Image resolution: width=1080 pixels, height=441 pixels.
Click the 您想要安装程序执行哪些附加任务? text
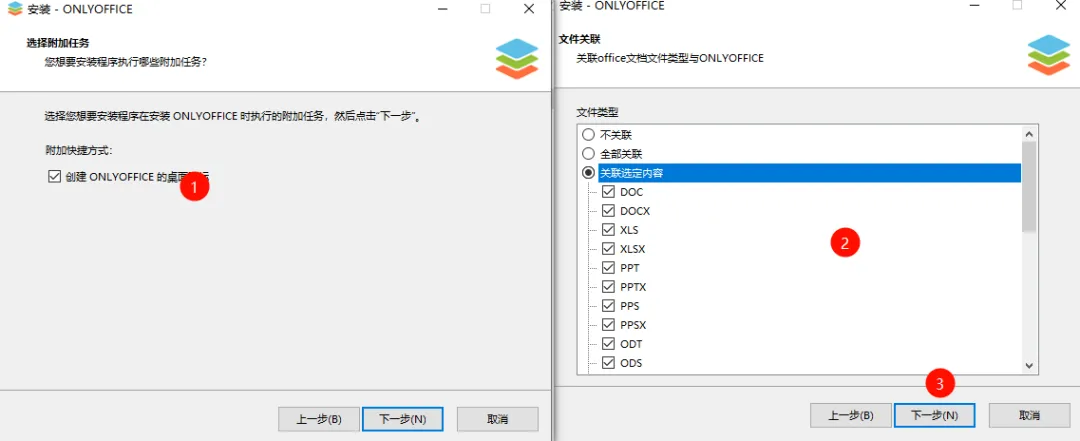click(126, 62)
